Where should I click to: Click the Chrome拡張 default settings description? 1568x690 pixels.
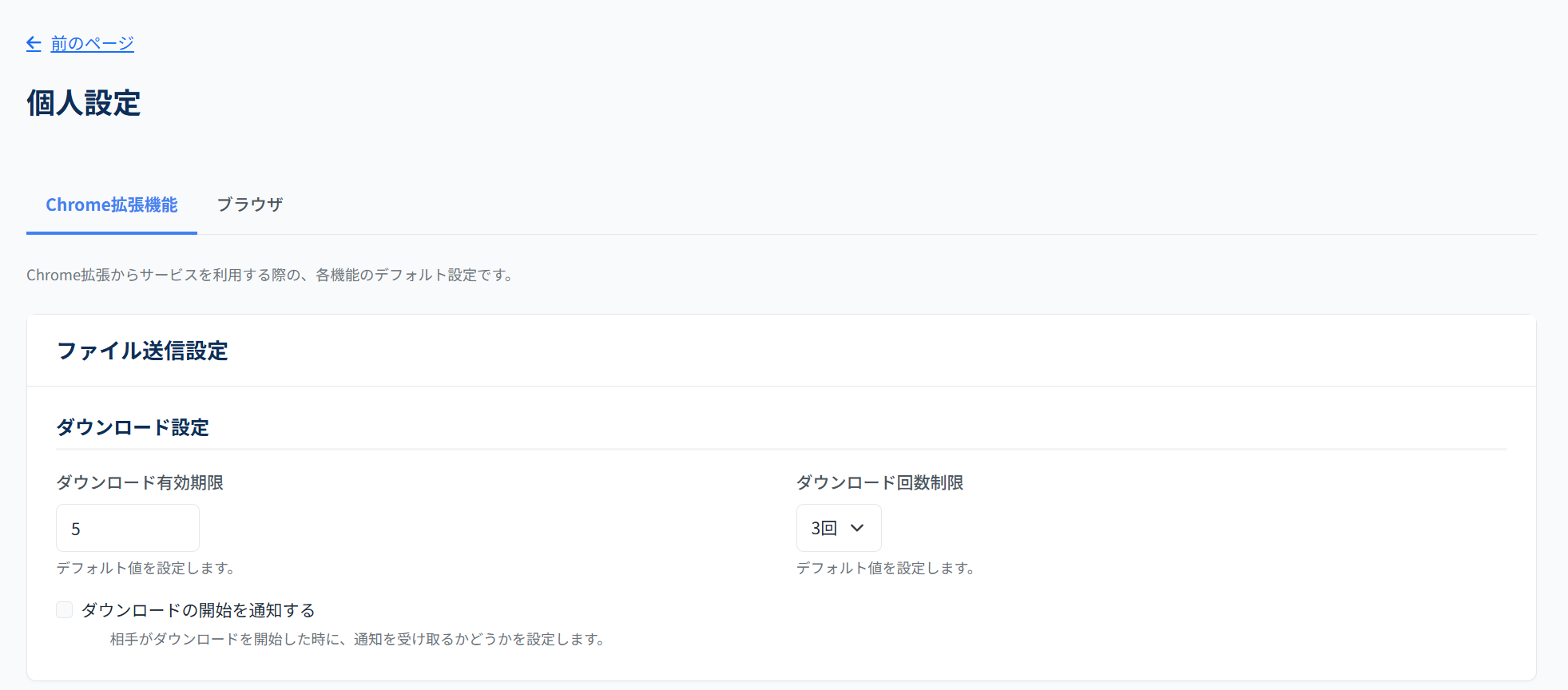(271, 276)
